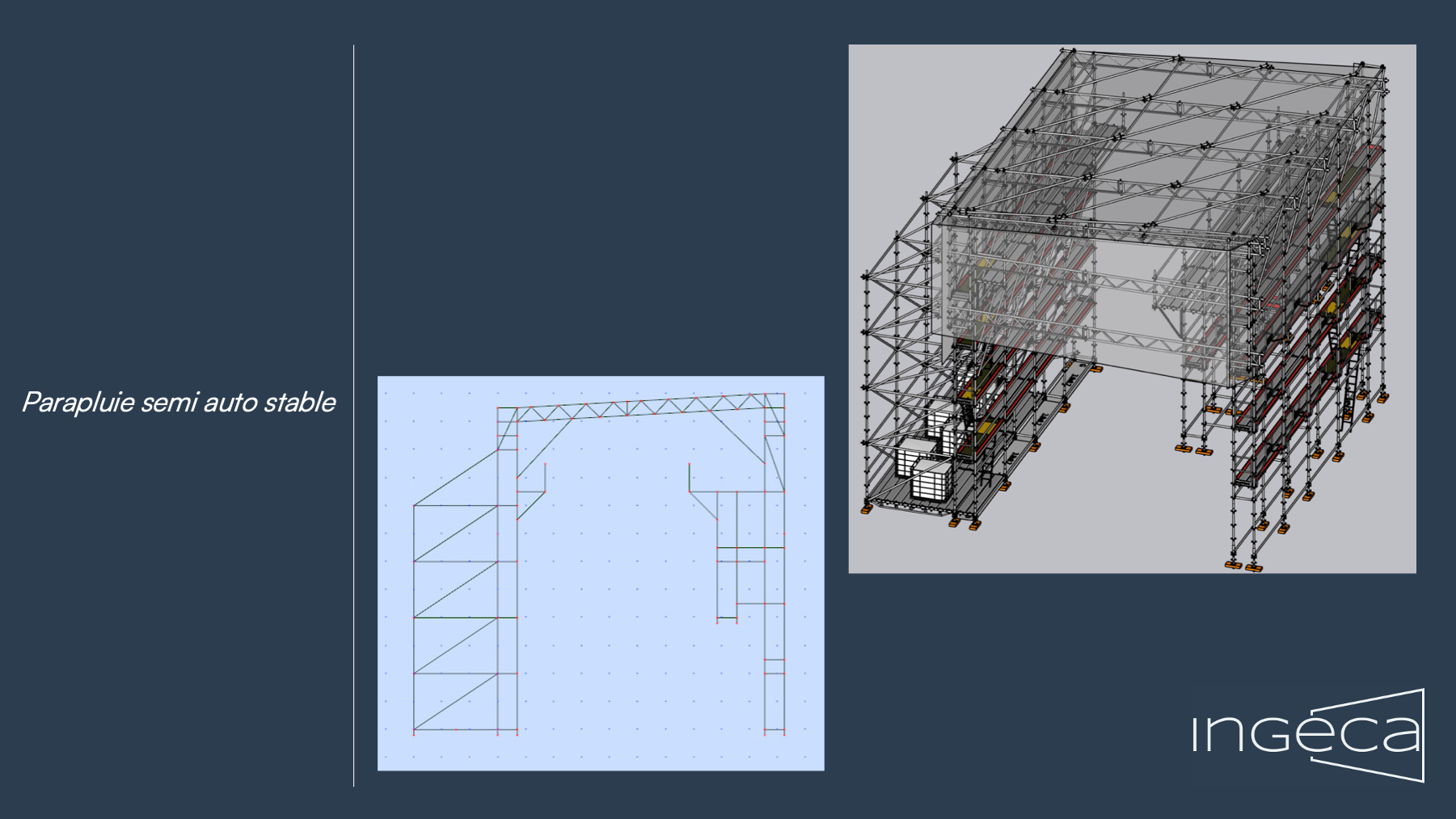1456x819 pixels.
Task: Click the translucent front sheeting of 3D model
Action: 1083,299
